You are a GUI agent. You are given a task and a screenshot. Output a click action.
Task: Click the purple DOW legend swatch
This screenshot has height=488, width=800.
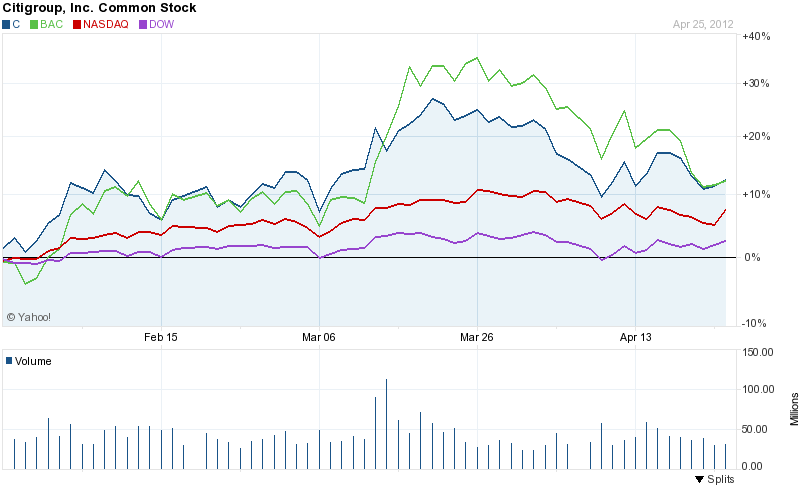[143, 23]
